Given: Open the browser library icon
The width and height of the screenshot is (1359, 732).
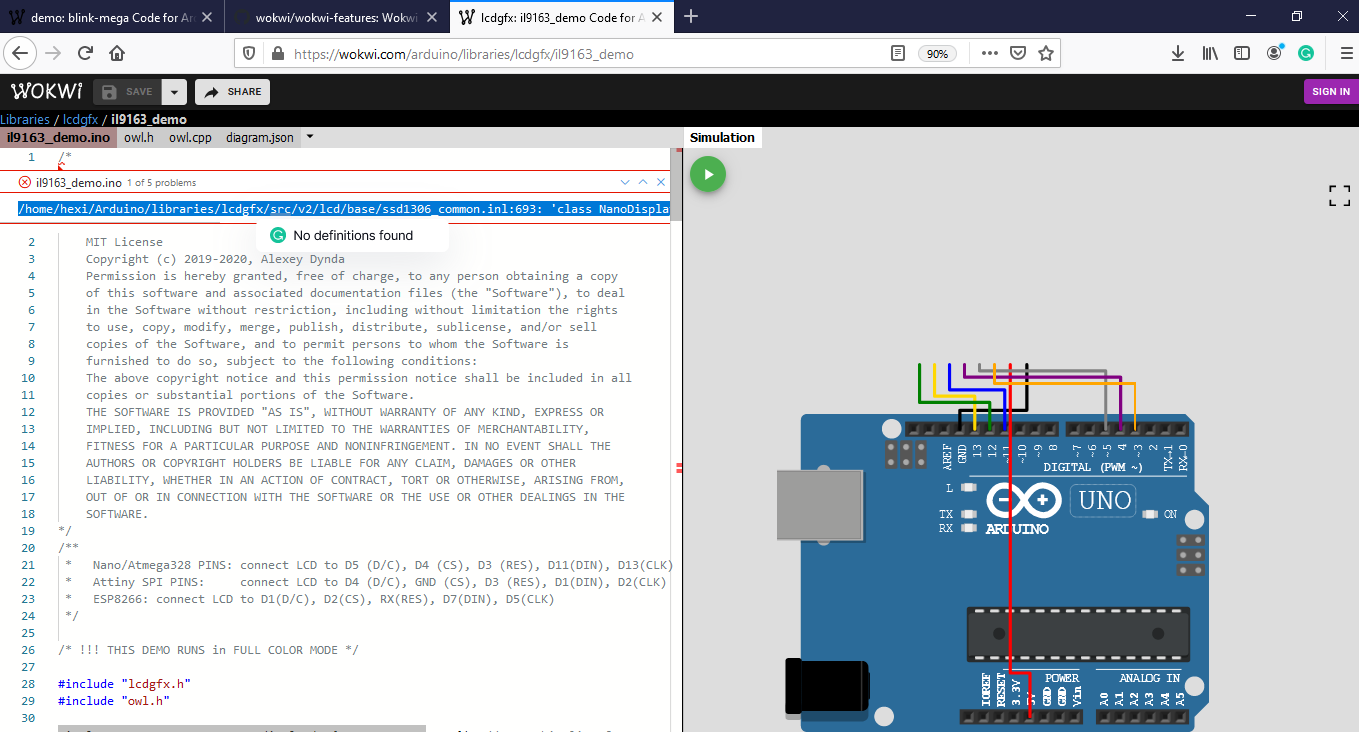Looking at the screenshot, I should (x=1210, y=53).
